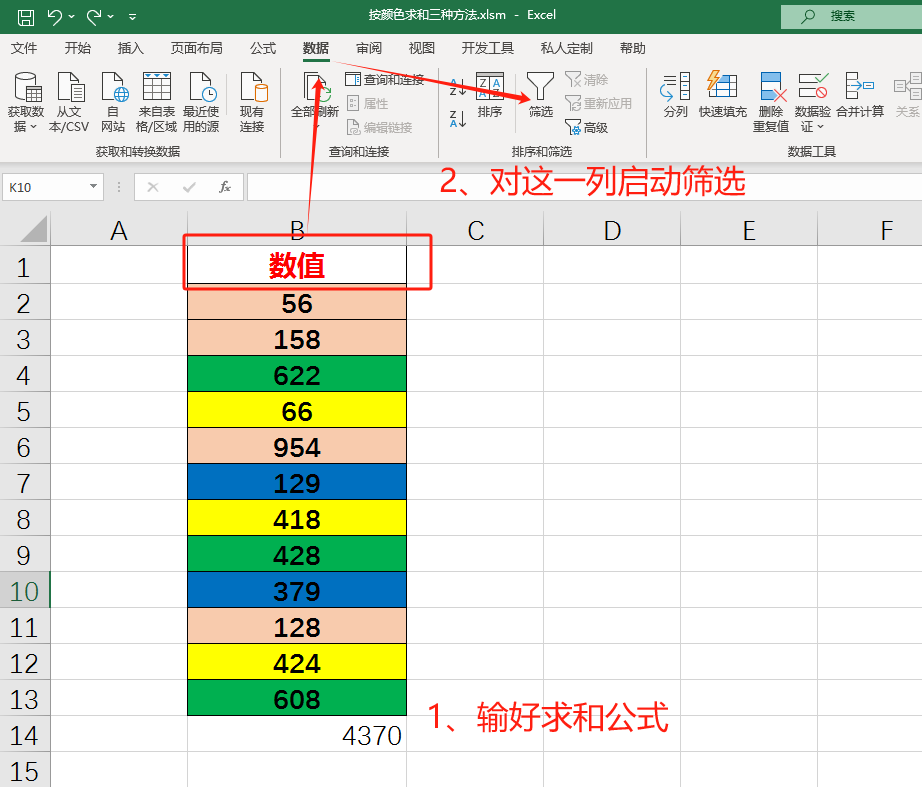Viewport: 922px width, 787px height.
Task: Select the green cell containing 622
Action: coord(297,374)
